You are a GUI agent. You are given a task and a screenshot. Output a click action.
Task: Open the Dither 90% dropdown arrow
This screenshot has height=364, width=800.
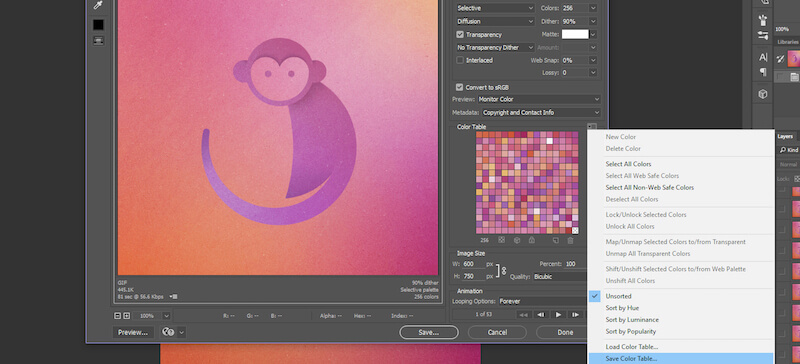[x=593, y=21]
